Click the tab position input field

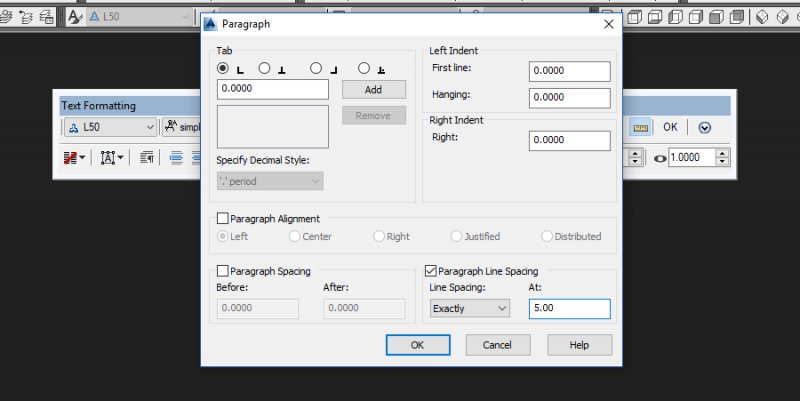click(x=273, y=89)
